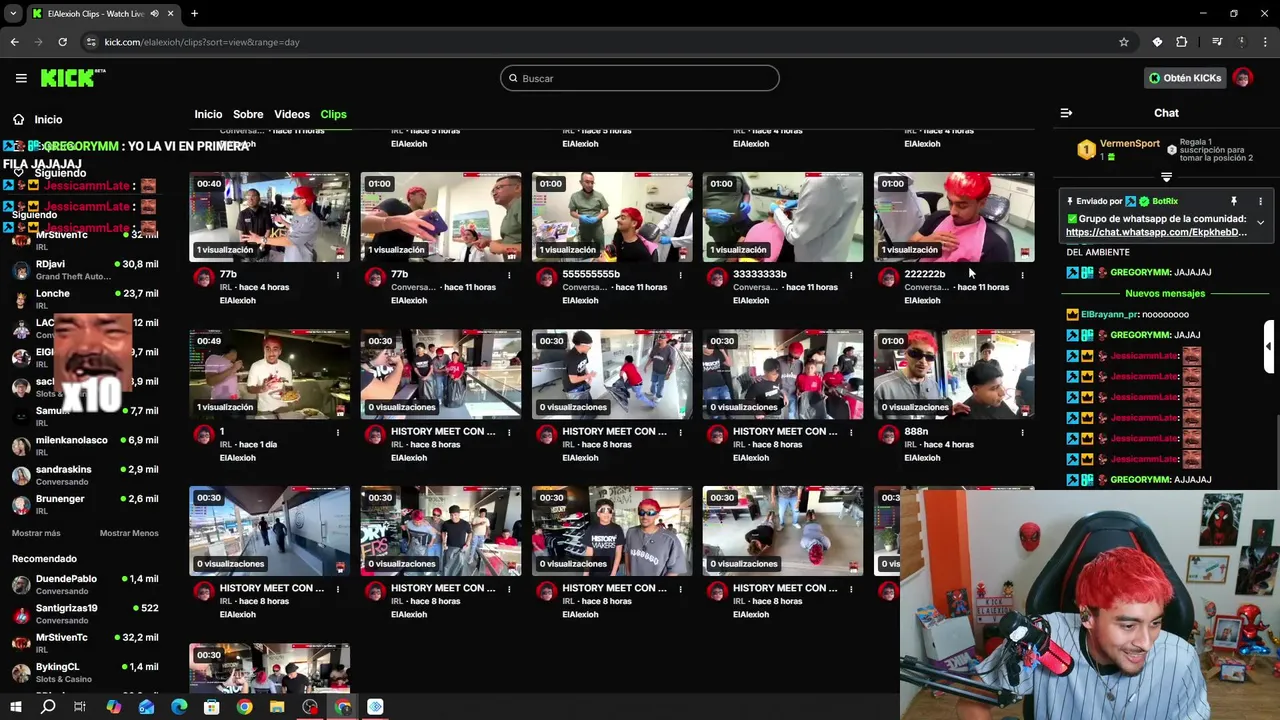The width and height of the screenshot is (1280, 720).
Task: Expand the pinned WhatsApp message chevron
Action: coord(1260,222)
